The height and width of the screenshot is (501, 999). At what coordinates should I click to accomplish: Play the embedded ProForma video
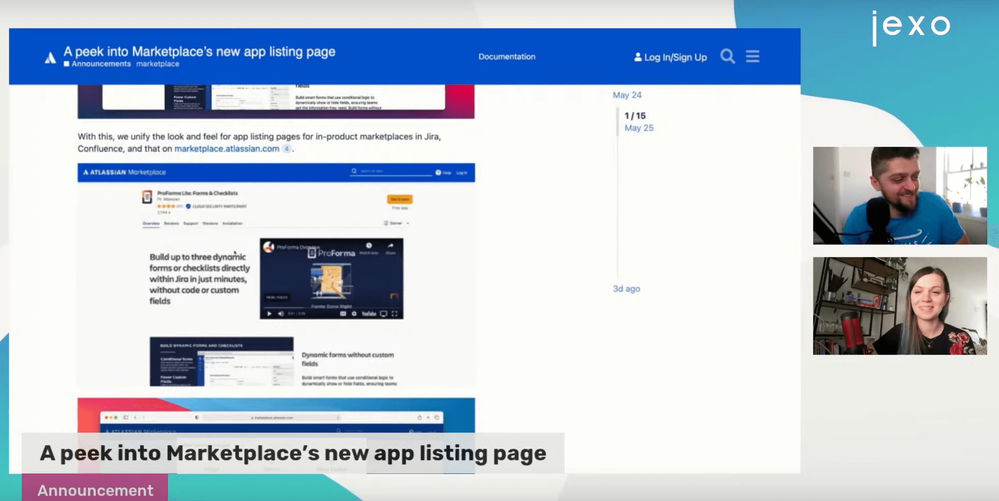pyautogui.click(x=269, y=314)
